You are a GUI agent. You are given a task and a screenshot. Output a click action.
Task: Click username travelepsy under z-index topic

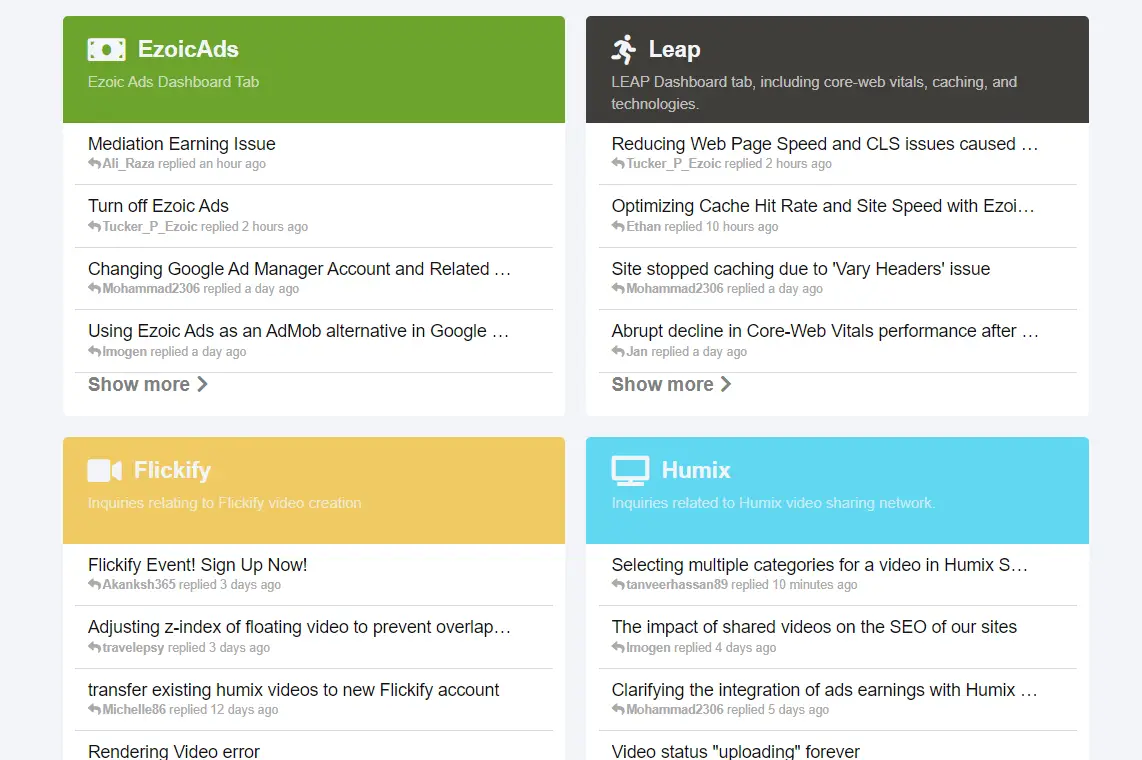133,647
